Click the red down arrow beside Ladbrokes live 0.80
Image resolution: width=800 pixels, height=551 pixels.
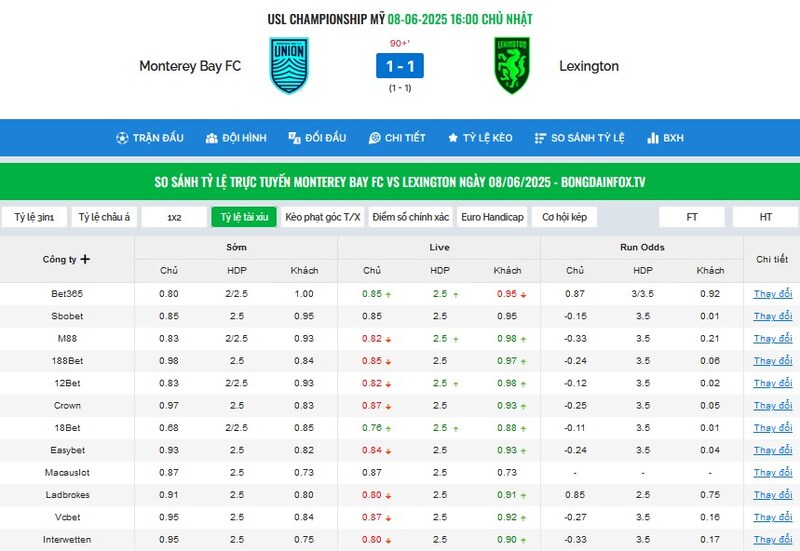(389, 495)
